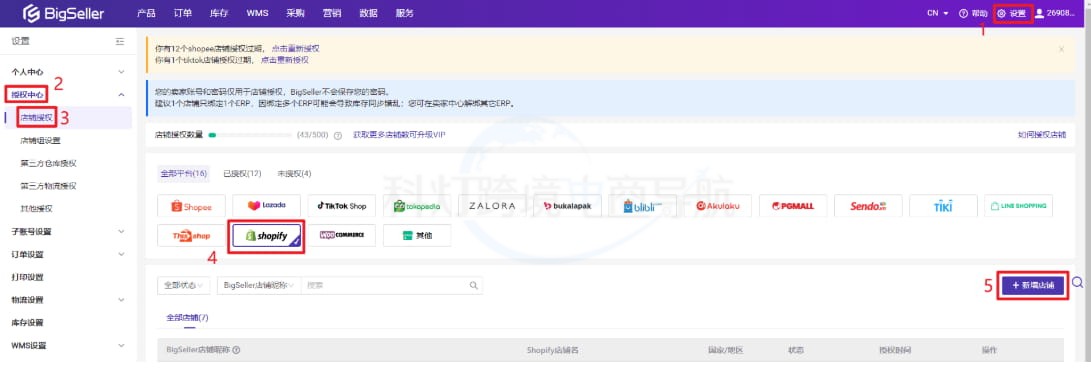This screenshot has width=1091, height=369.
Task: Open the CN language dropdown
Action: (x=937, y=13)
